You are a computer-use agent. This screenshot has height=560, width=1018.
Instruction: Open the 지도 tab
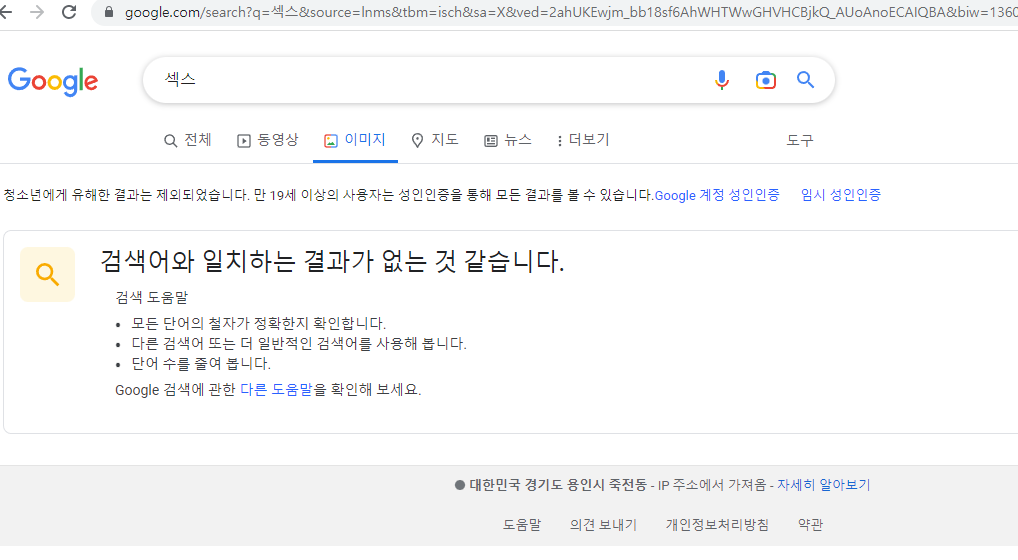pos(434,140)
